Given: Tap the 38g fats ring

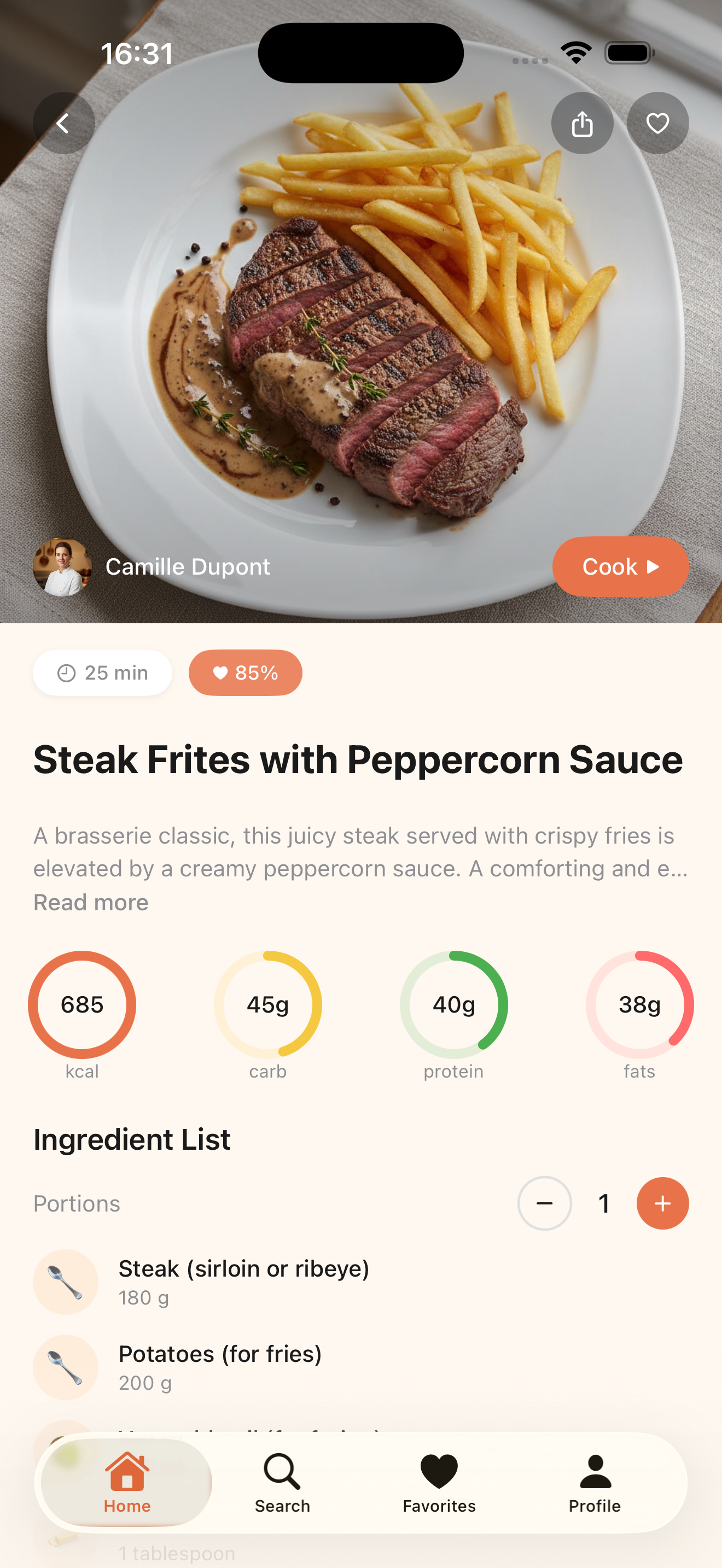Looking at the screenshot, I should pyautogui.click(x=639, y=1004).
